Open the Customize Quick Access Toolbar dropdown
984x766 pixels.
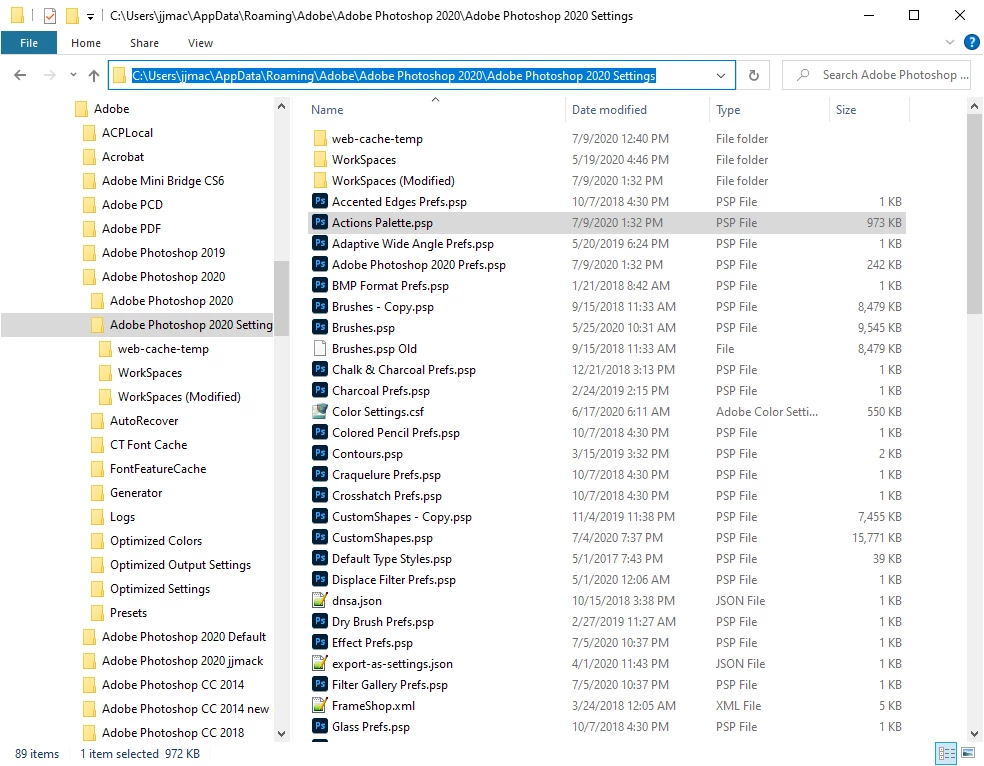[90, 17]
